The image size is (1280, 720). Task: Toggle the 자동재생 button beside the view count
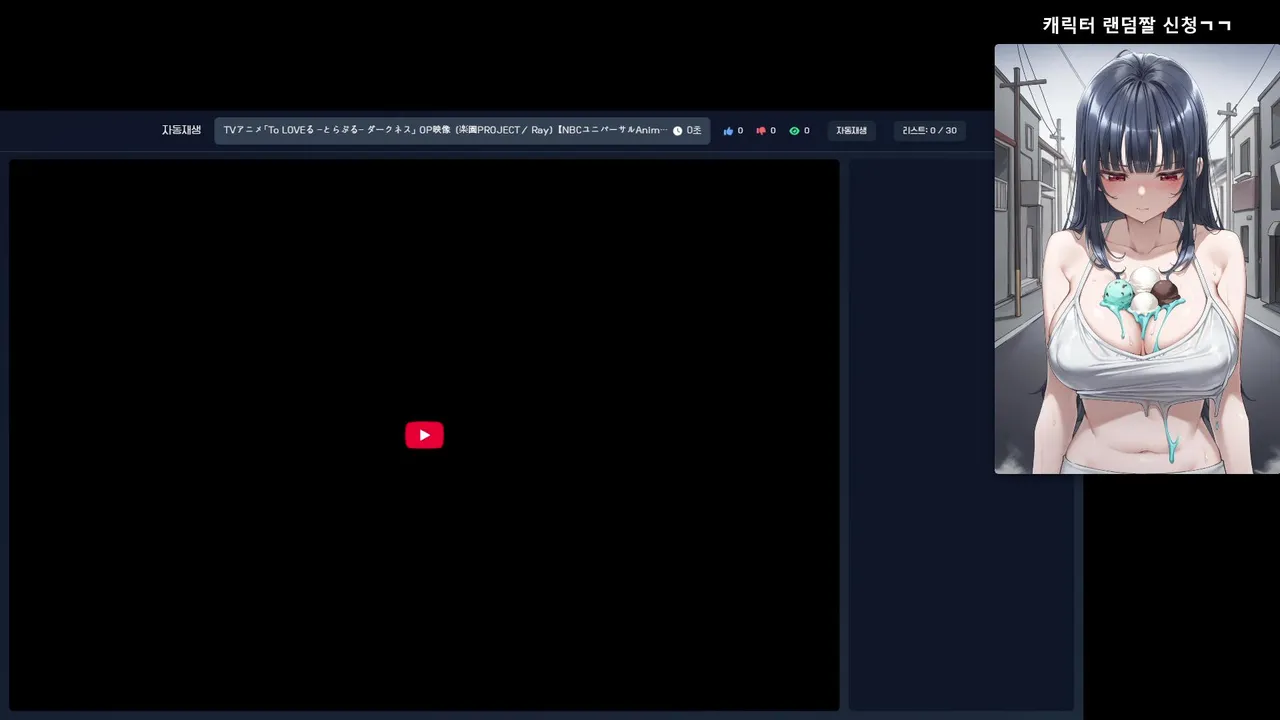[x=852, y=131]
